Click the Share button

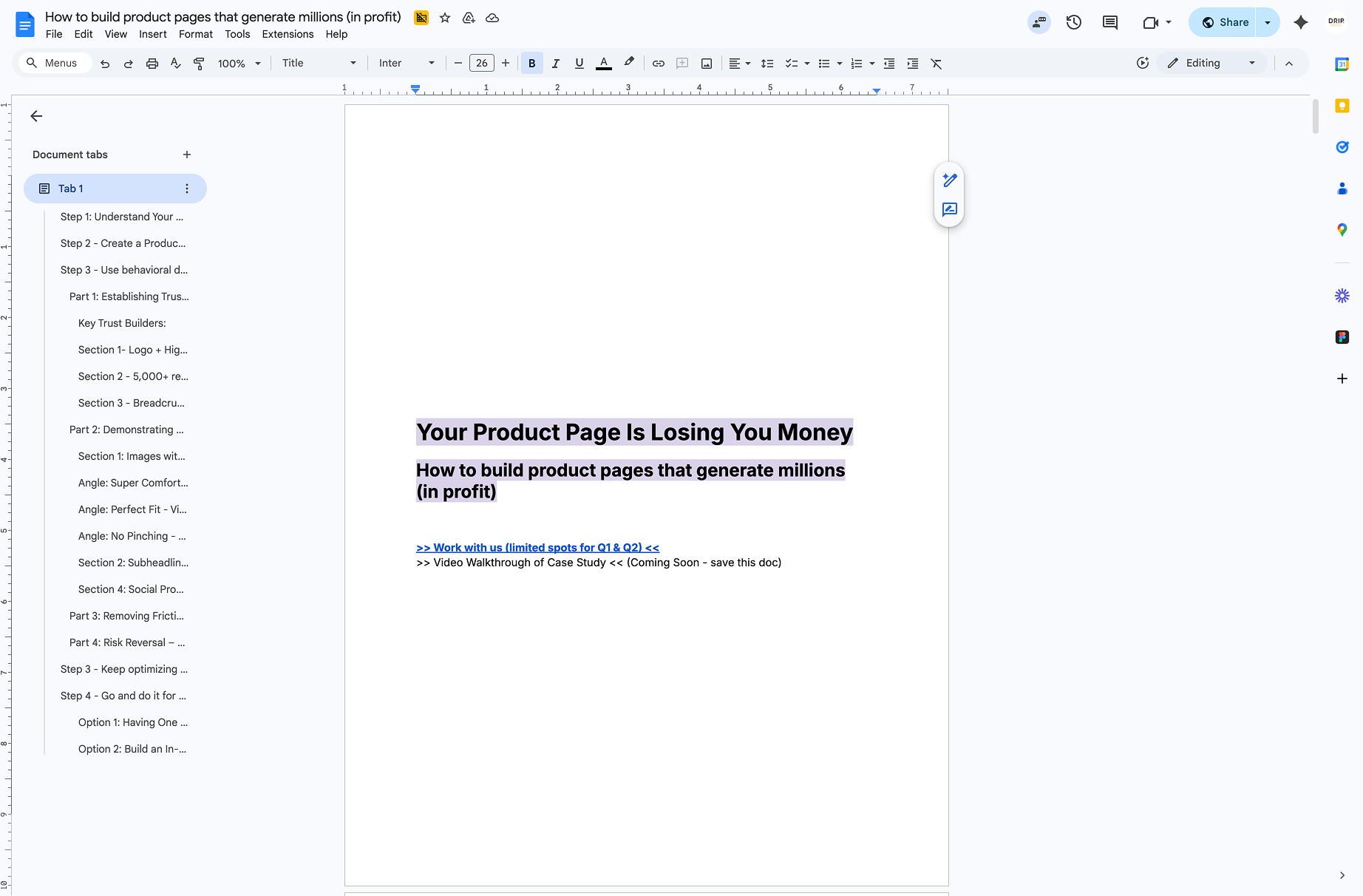[1224, 22]
